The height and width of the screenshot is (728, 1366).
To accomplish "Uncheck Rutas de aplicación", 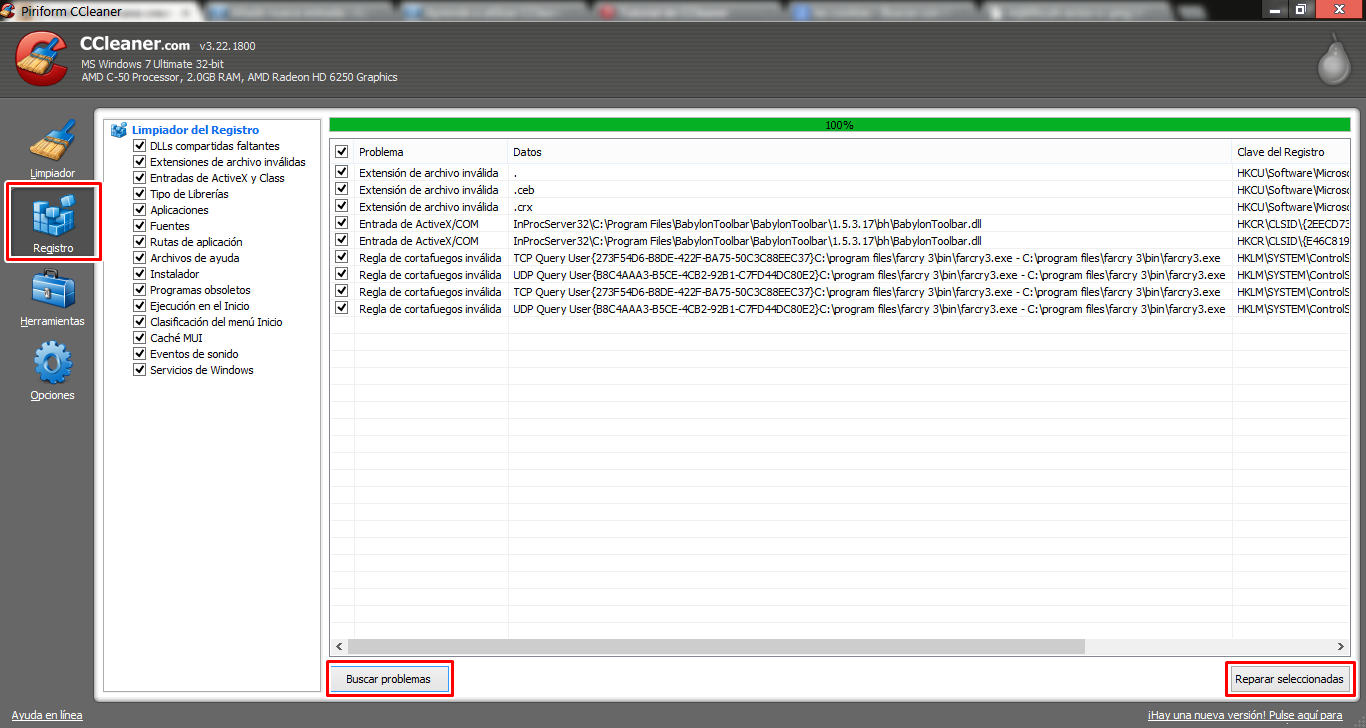I will [x=140, y=242].
